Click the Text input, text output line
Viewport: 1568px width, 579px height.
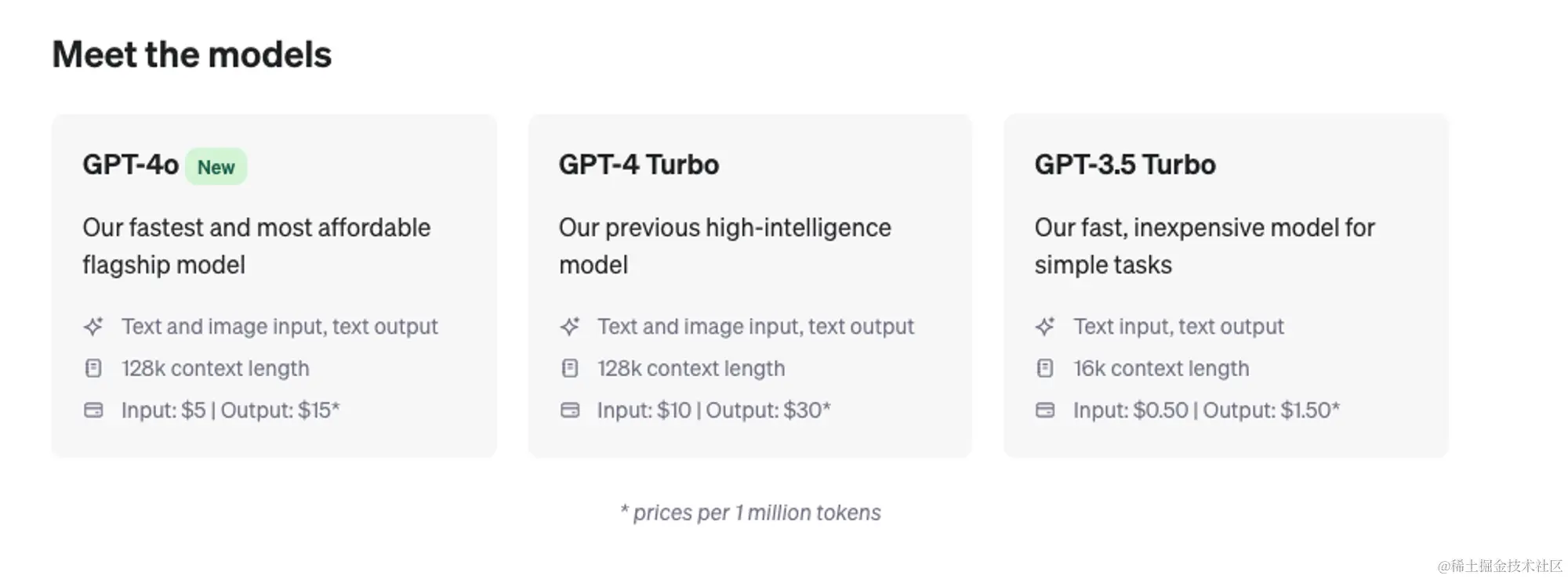(1178, 326)
